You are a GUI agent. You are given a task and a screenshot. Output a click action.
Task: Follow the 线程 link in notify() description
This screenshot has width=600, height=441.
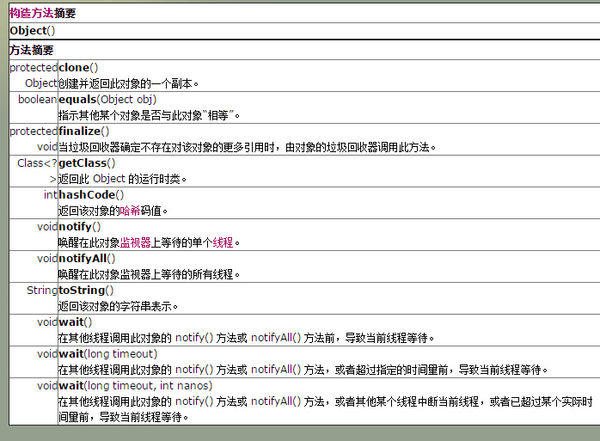[223, 242]
